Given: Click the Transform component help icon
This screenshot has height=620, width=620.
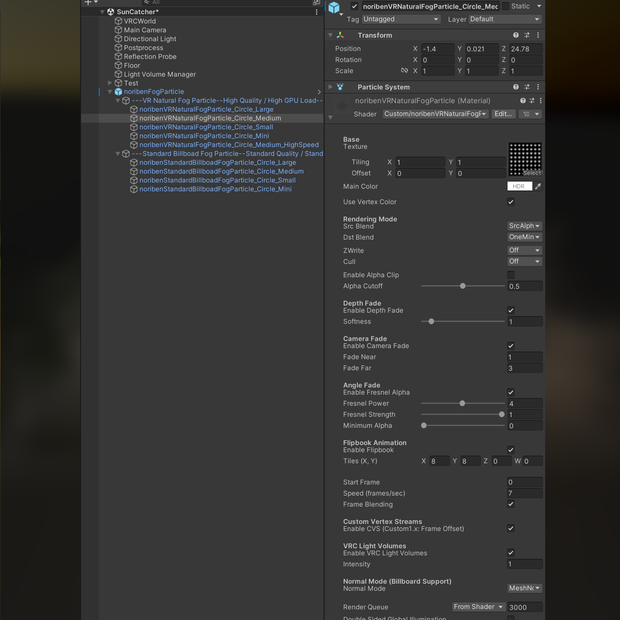Looking at the screenshot, I should click(x=516, y=35).
